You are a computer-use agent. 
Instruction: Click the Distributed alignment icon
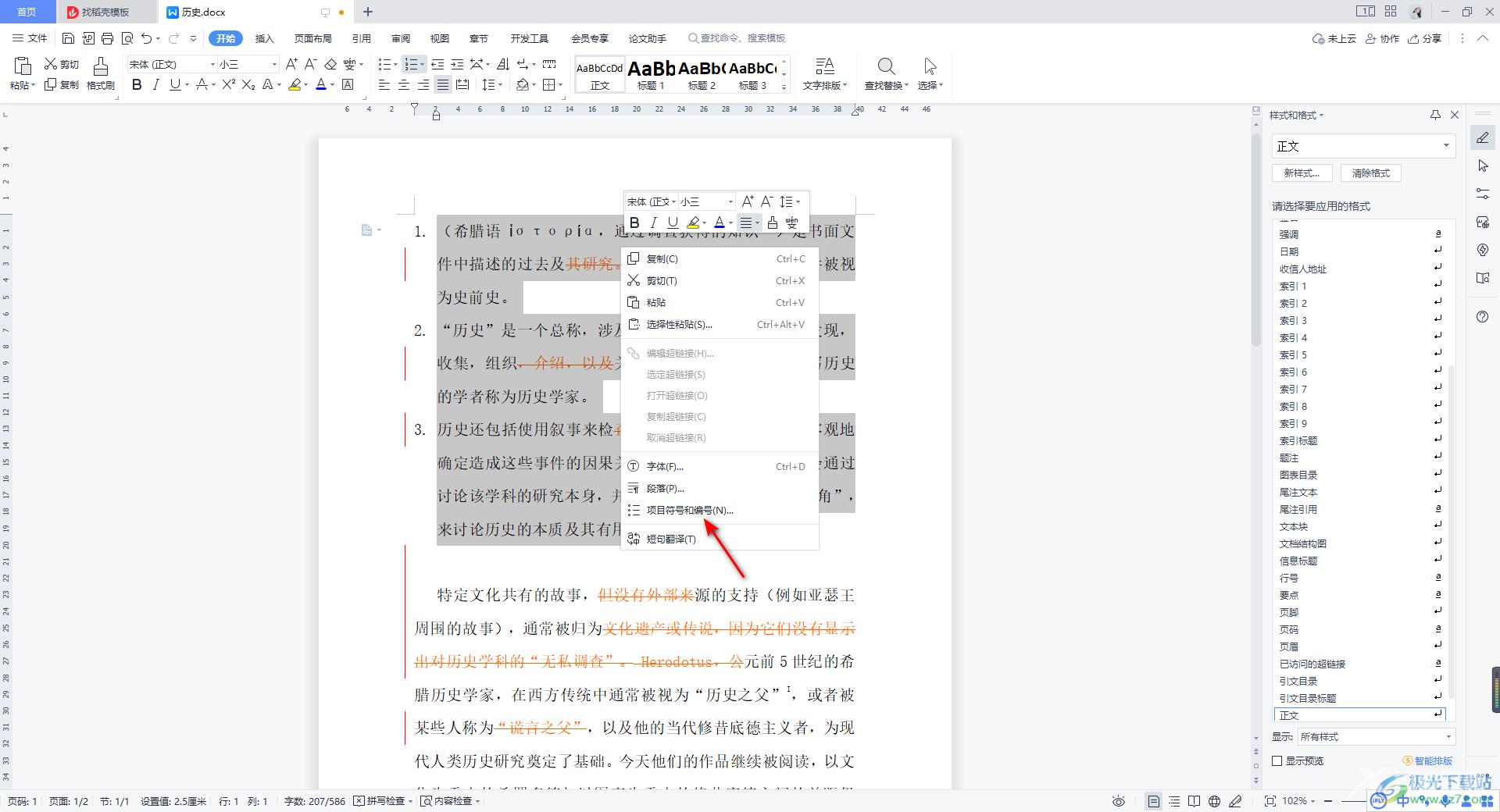click(462, 84)
